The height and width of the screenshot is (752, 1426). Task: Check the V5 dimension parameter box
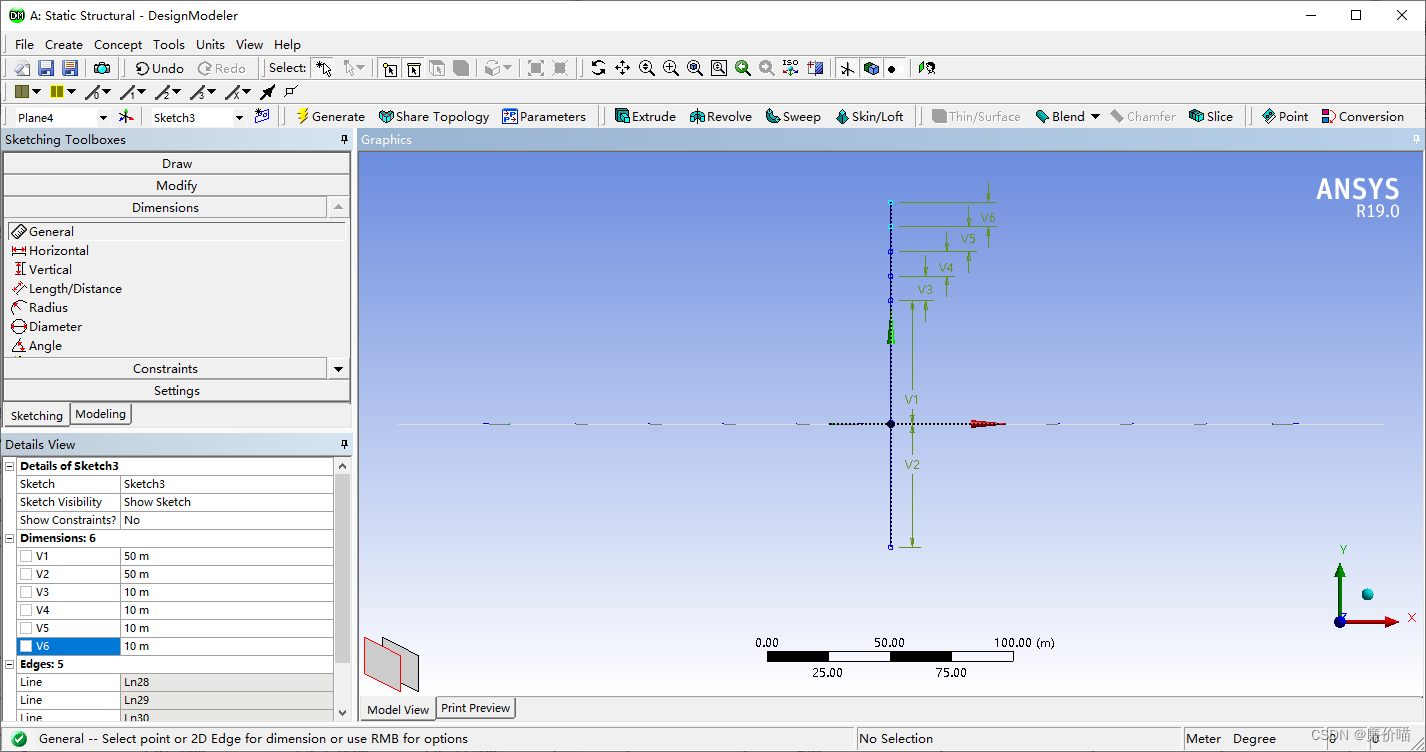(x=26, y=628)
